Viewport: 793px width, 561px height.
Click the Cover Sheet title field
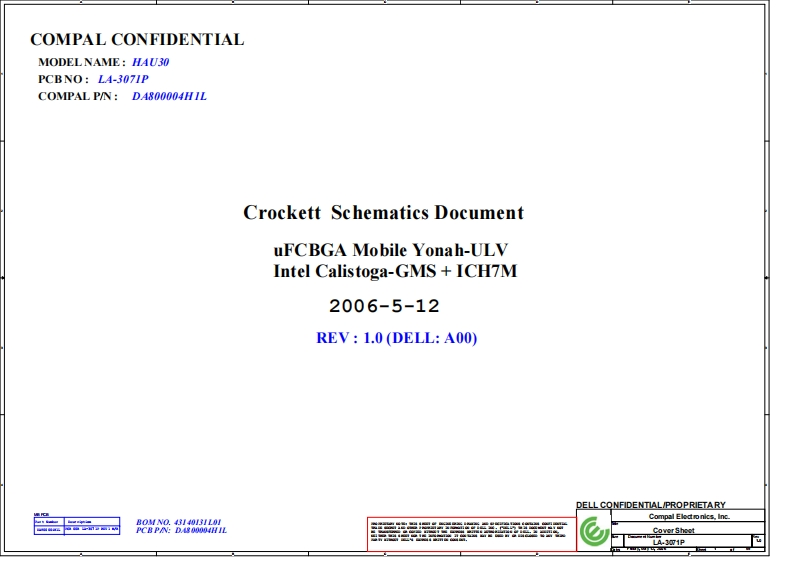(x=675, y=530)
